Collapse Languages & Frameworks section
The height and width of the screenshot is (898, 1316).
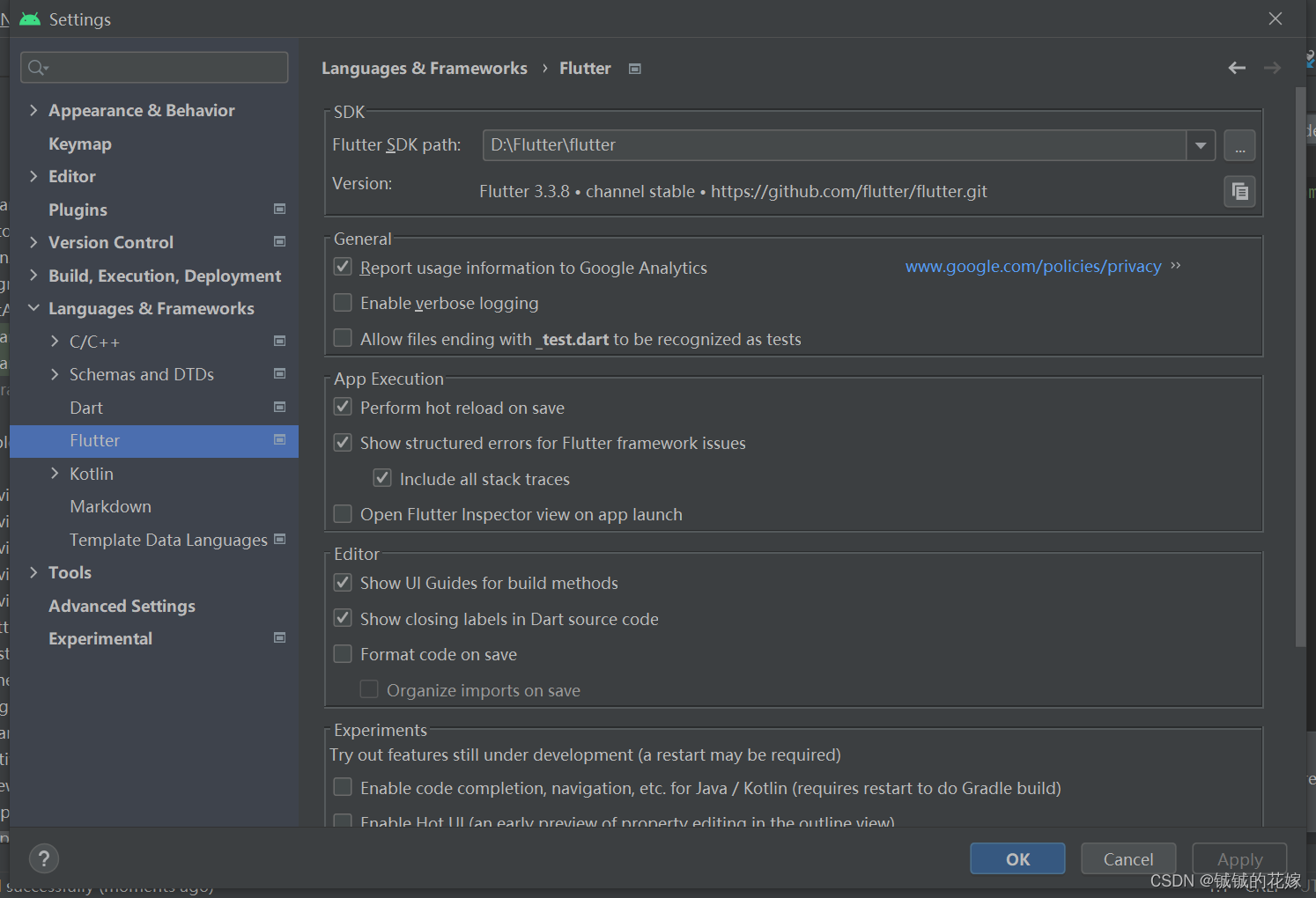point(33,308)
